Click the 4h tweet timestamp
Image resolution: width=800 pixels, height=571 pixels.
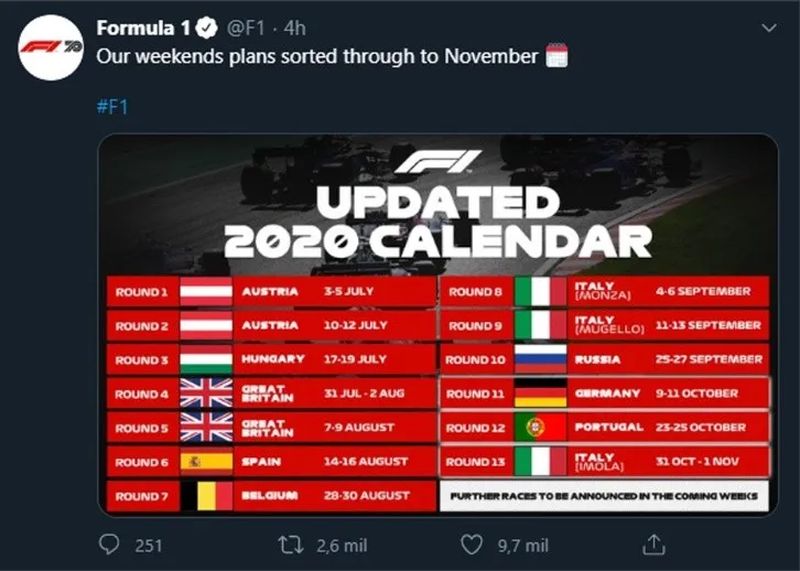point(296,28)
